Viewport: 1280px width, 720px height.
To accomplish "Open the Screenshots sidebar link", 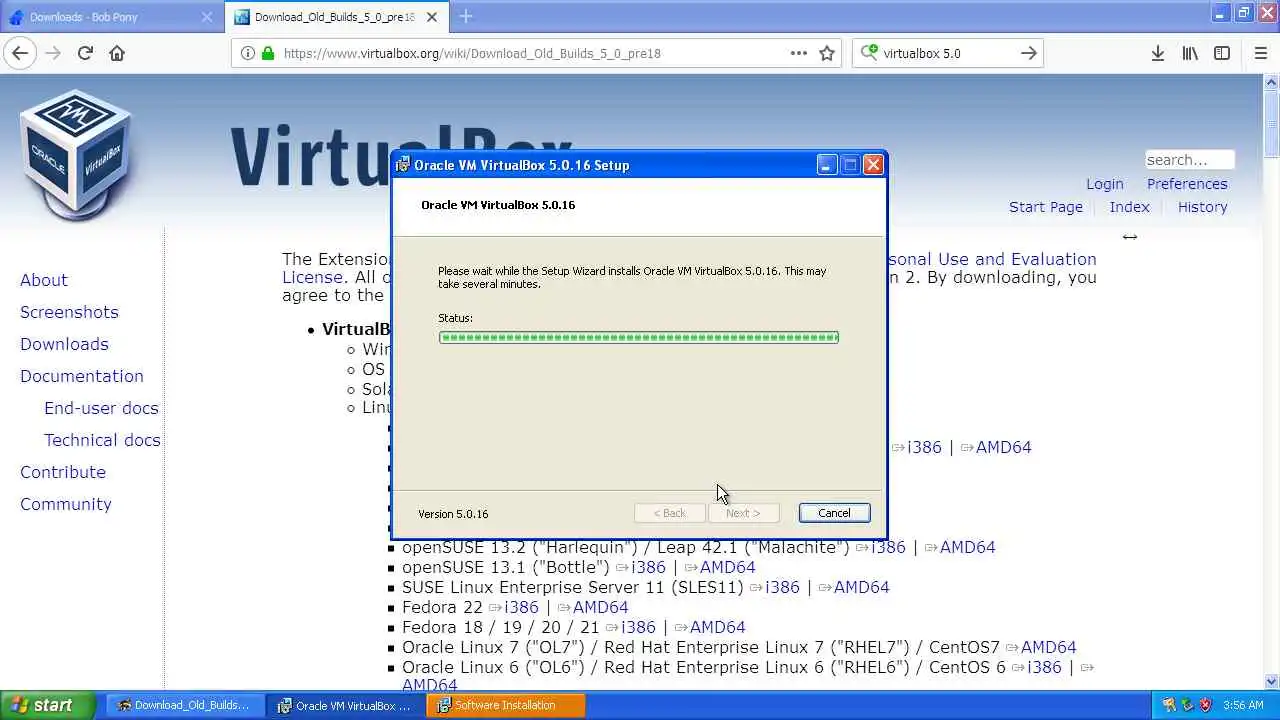I will click(x=69, y=312).
